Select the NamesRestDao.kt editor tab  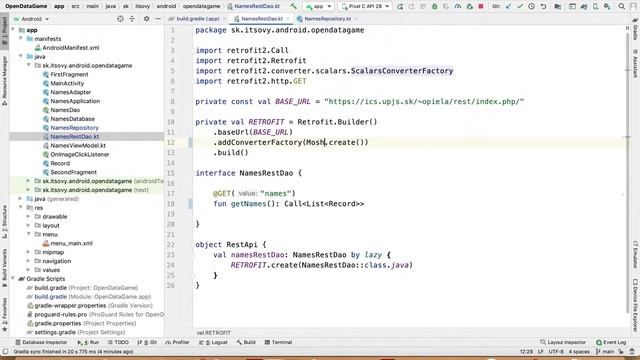[x=262, y=19]
